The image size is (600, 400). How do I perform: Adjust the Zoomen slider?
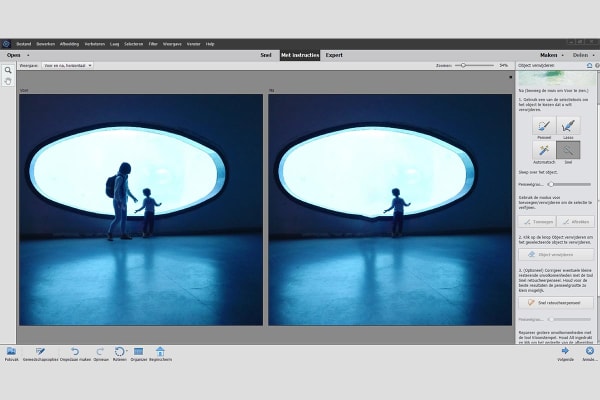[x=461, y=65]
